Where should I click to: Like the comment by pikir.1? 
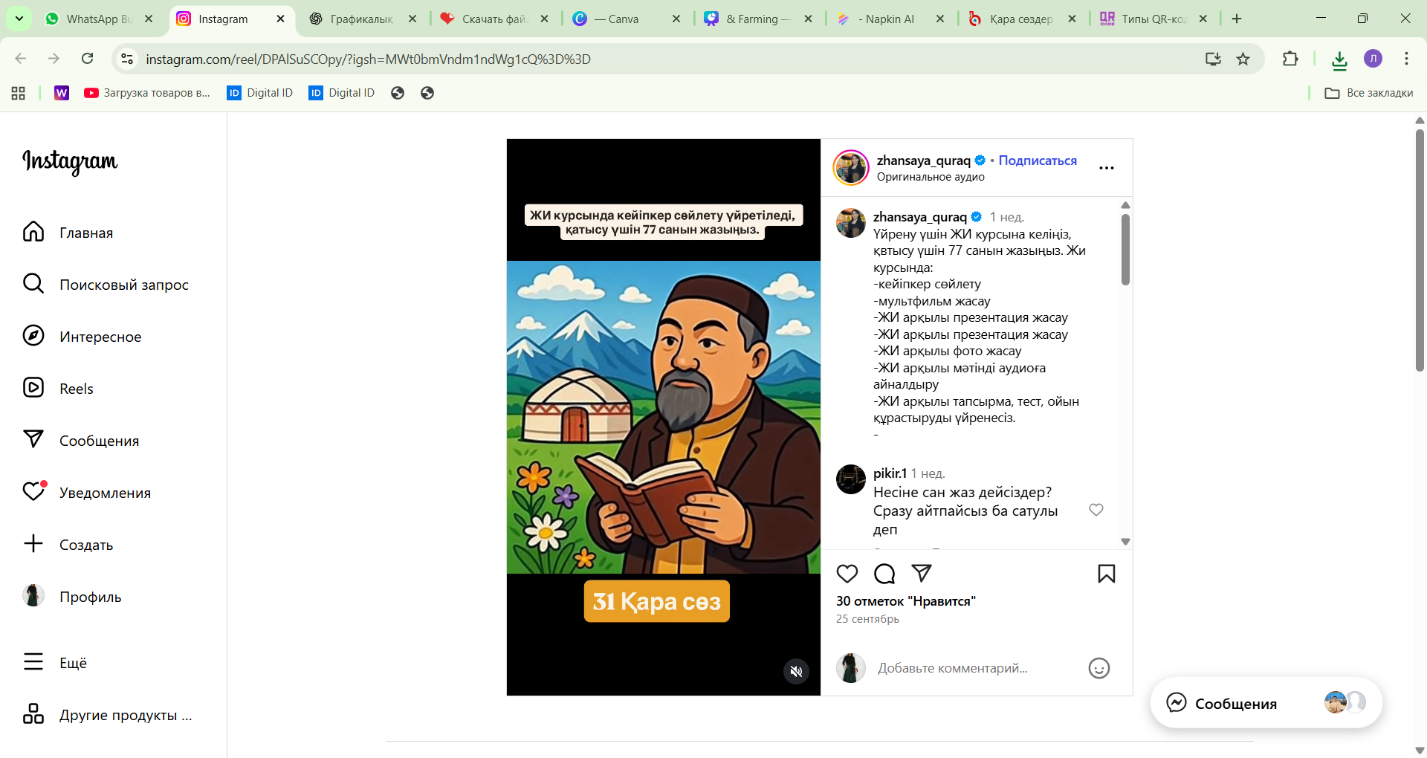(1096, 510)
